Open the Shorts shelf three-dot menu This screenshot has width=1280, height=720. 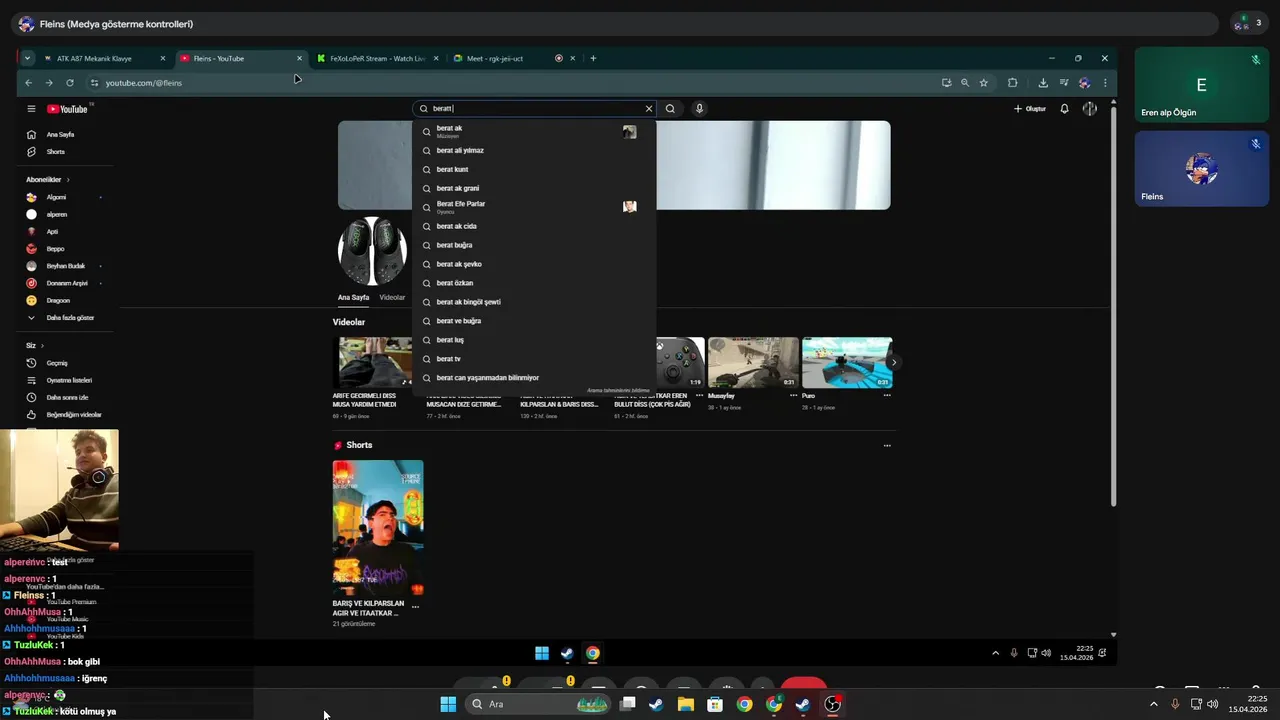(887, 445)
